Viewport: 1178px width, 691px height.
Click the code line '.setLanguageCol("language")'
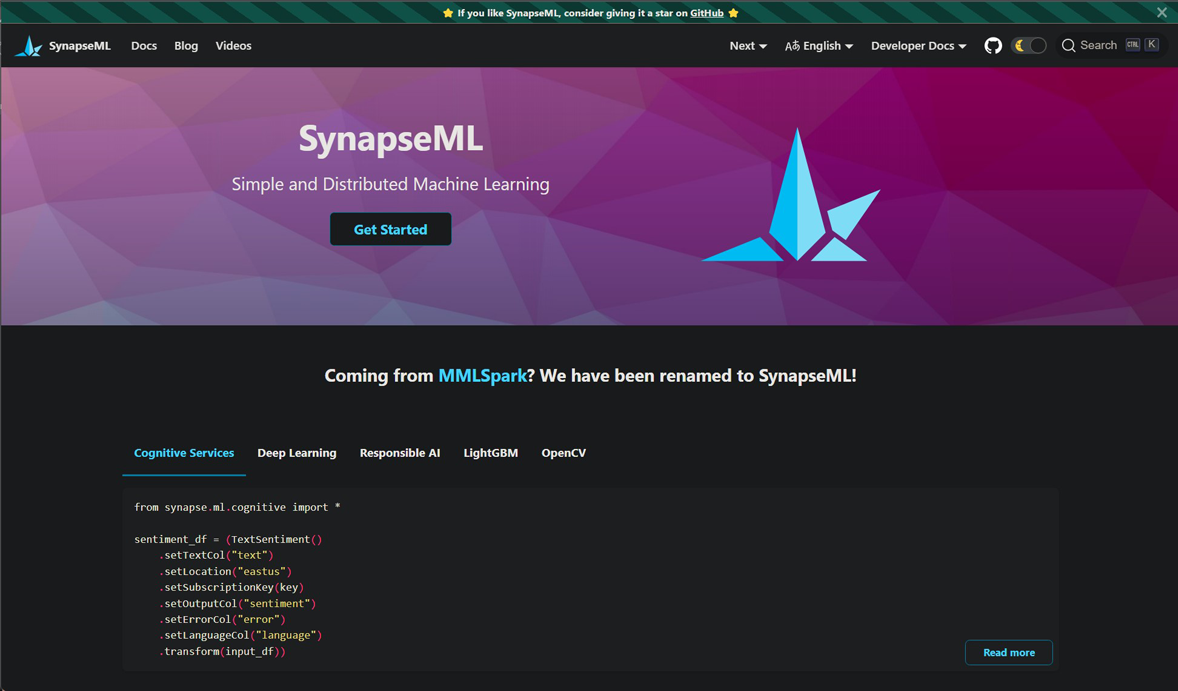pos(240,635)
